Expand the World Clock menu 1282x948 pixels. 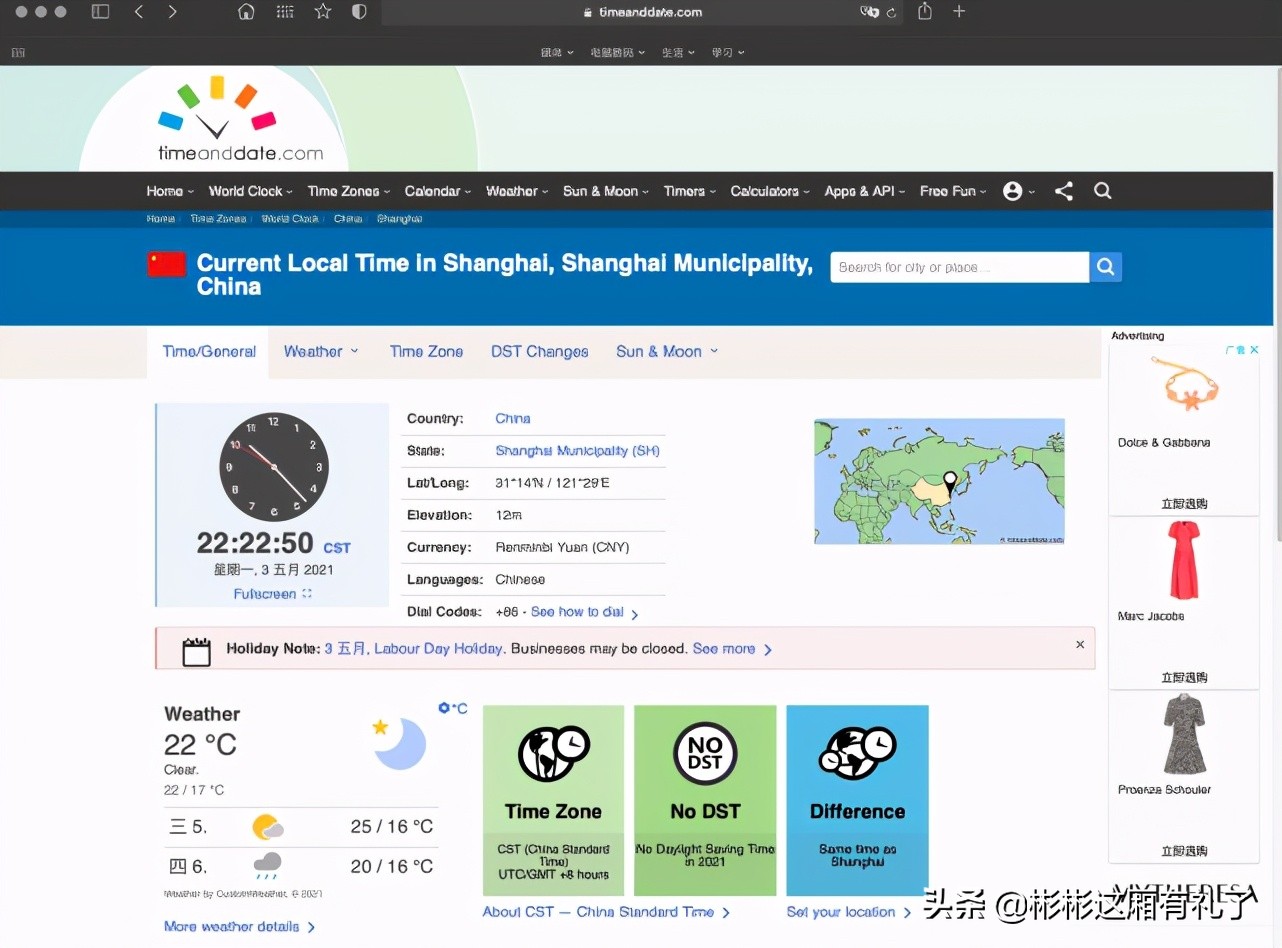pos(250,191)
